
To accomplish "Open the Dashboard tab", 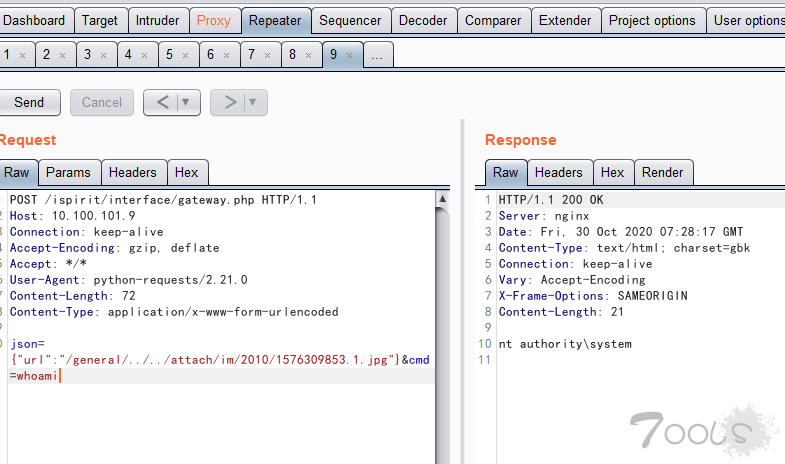I will click(x=34, y=21).
